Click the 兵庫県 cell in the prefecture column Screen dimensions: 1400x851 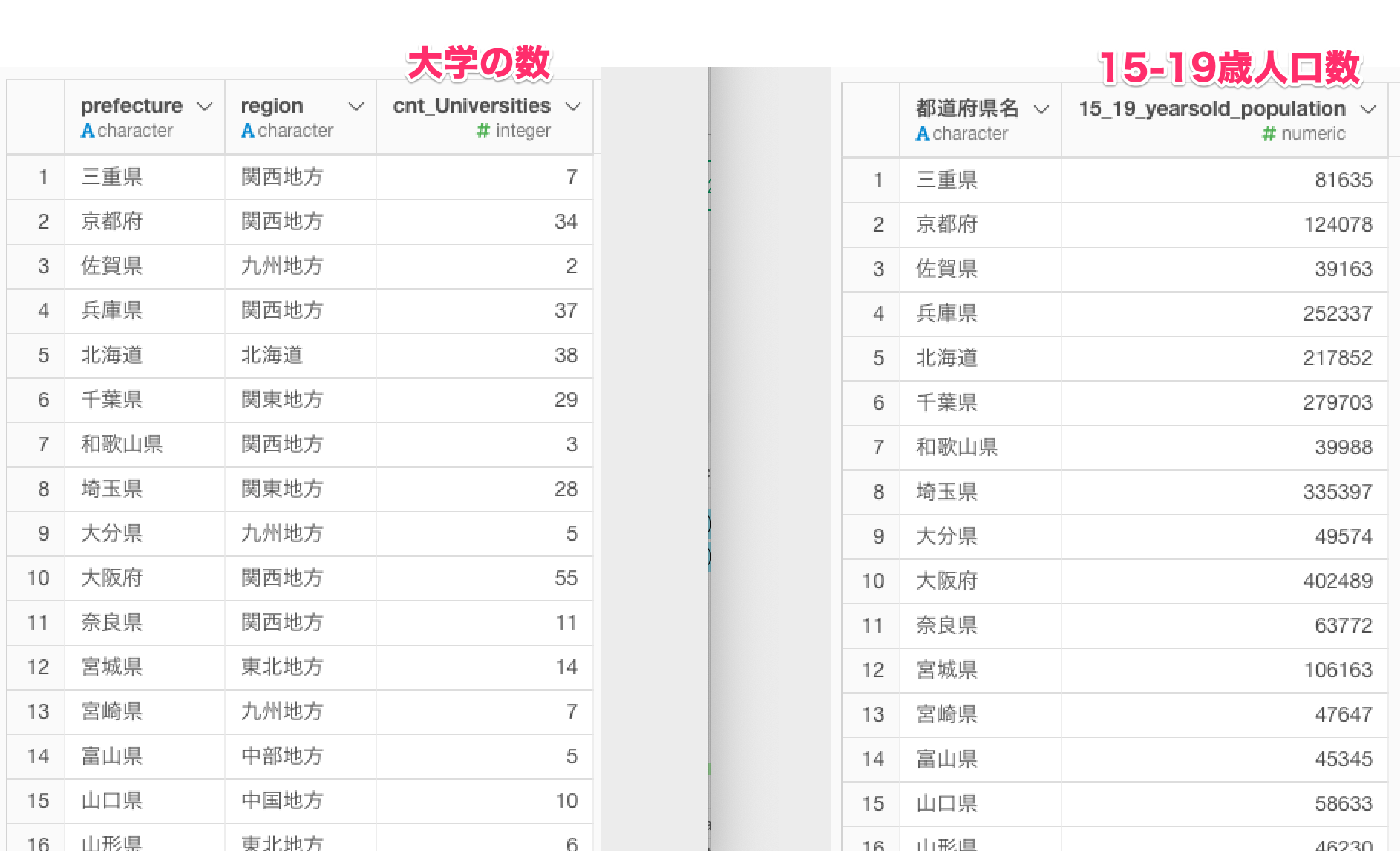pos(145,311)
